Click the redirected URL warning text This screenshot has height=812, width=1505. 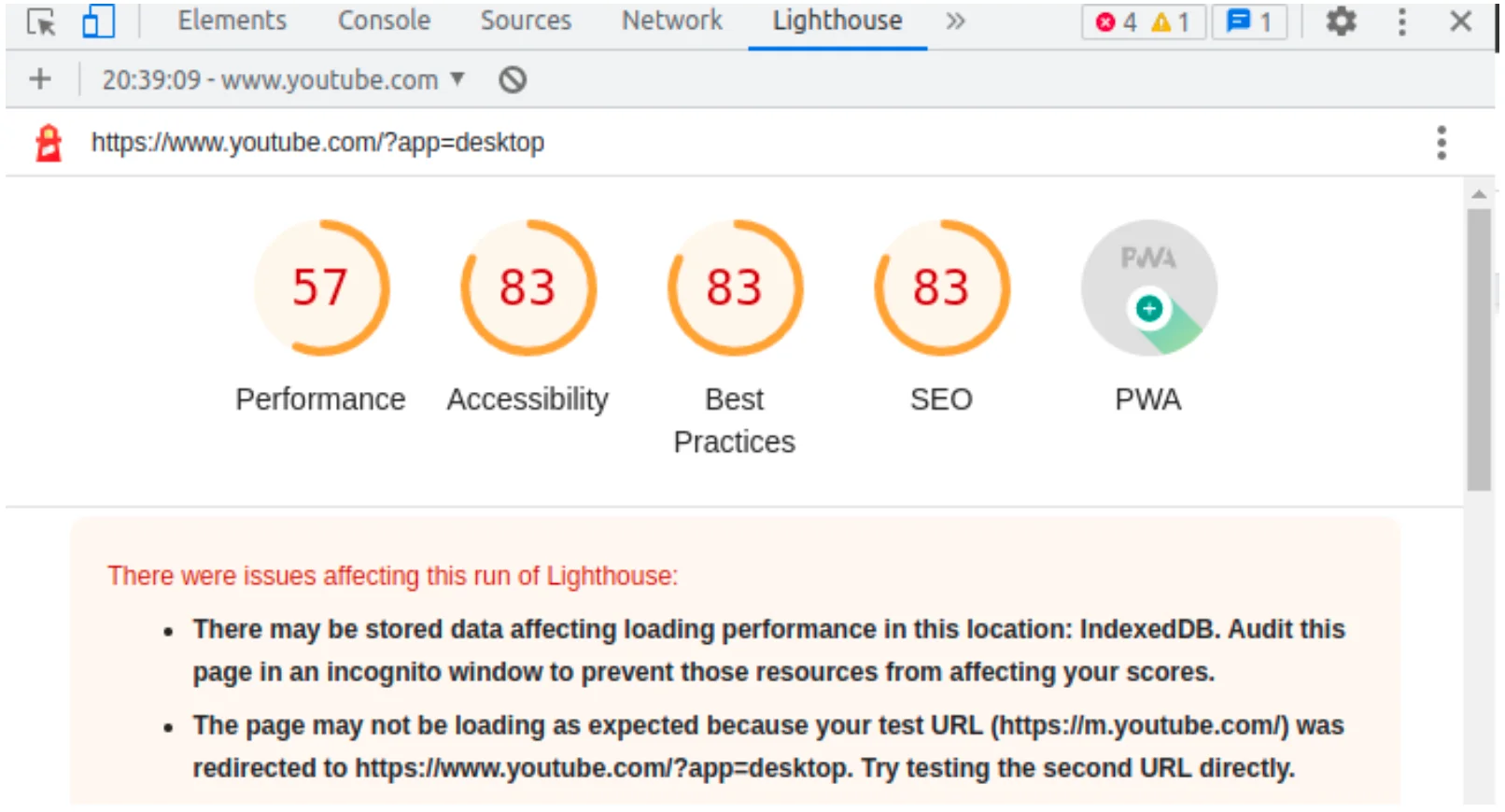(768, 747)
